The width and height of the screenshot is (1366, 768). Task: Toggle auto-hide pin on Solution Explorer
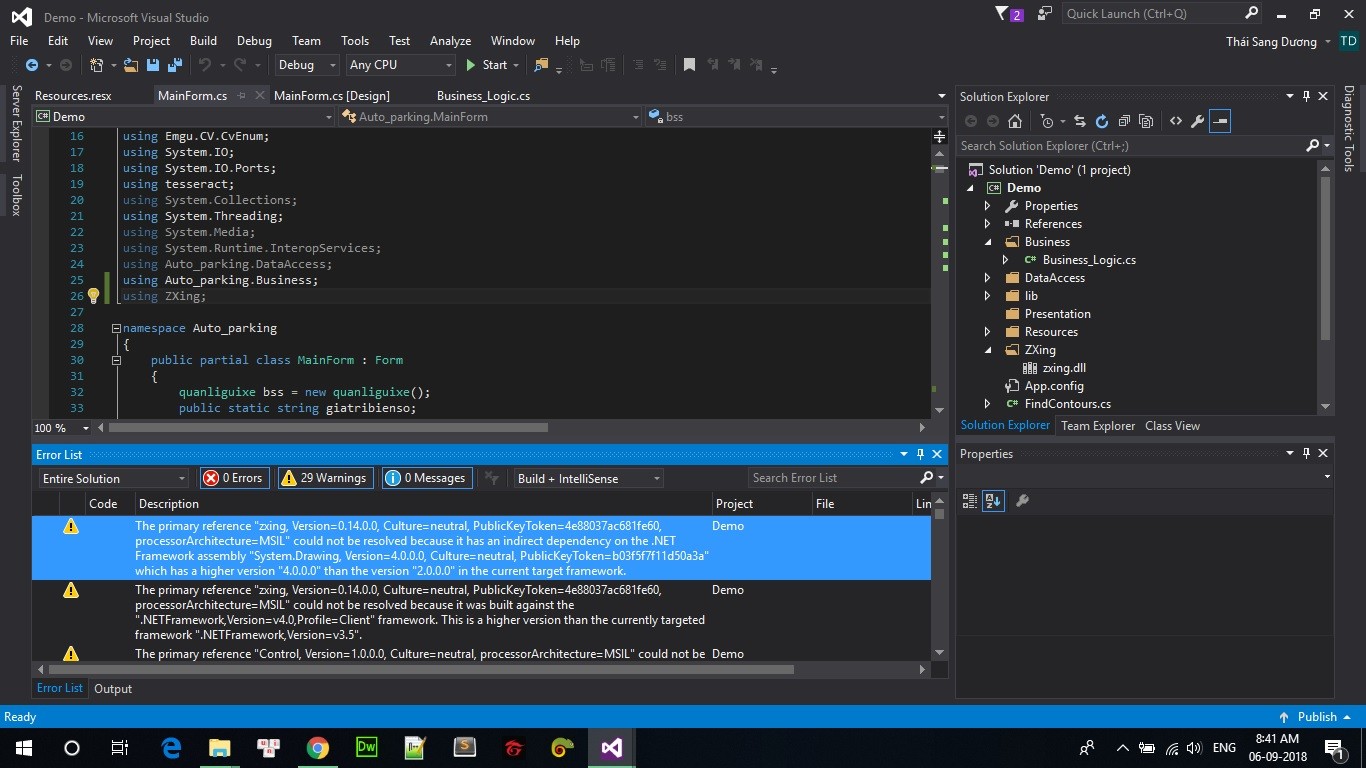click(1306, 96)
